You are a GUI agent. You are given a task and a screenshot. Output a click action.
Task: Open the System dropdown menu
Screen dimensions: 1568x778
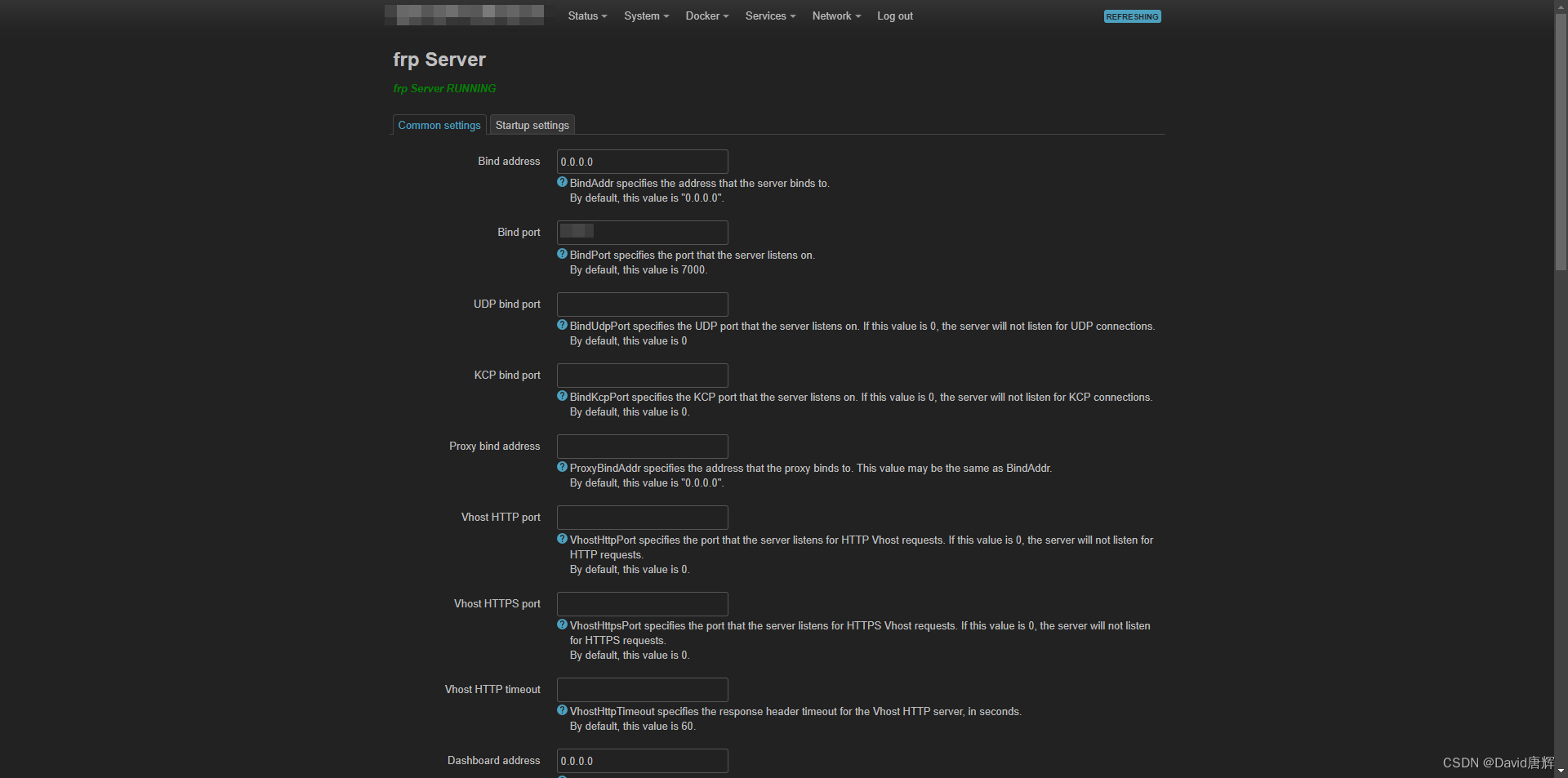point(646,16)
